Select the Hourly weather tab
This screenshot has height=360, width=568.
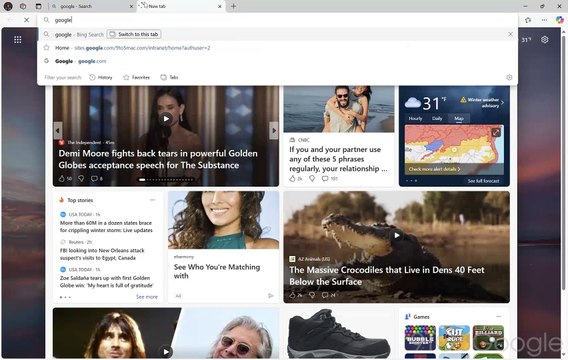coord(415,118)
